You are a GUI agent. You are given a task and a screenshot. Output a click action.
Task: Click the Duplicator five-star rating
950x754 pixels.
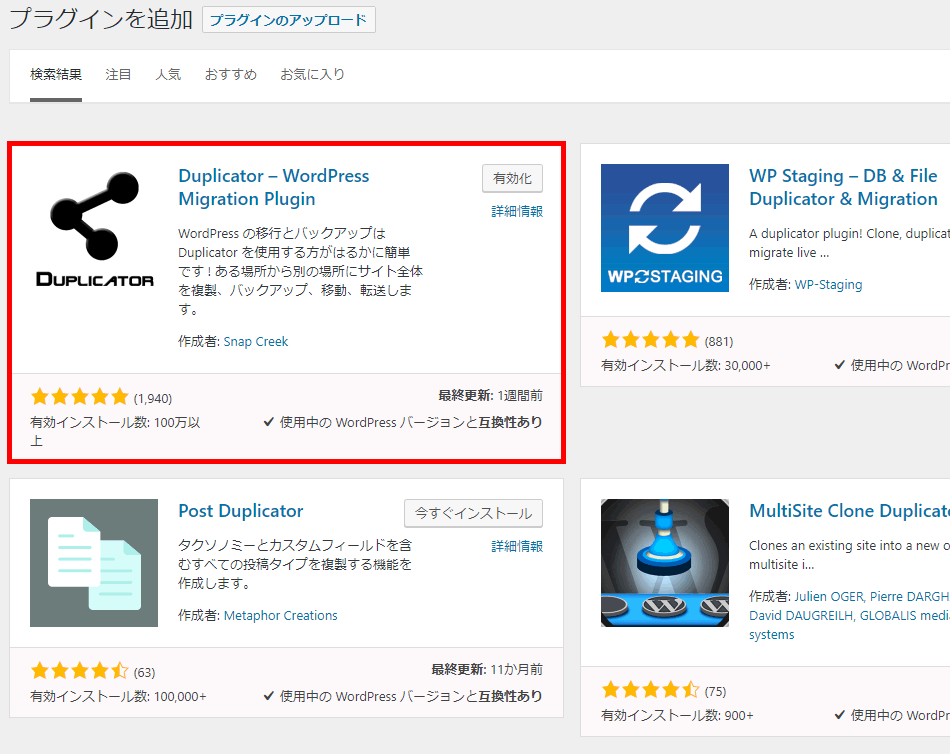pos(80,397)
